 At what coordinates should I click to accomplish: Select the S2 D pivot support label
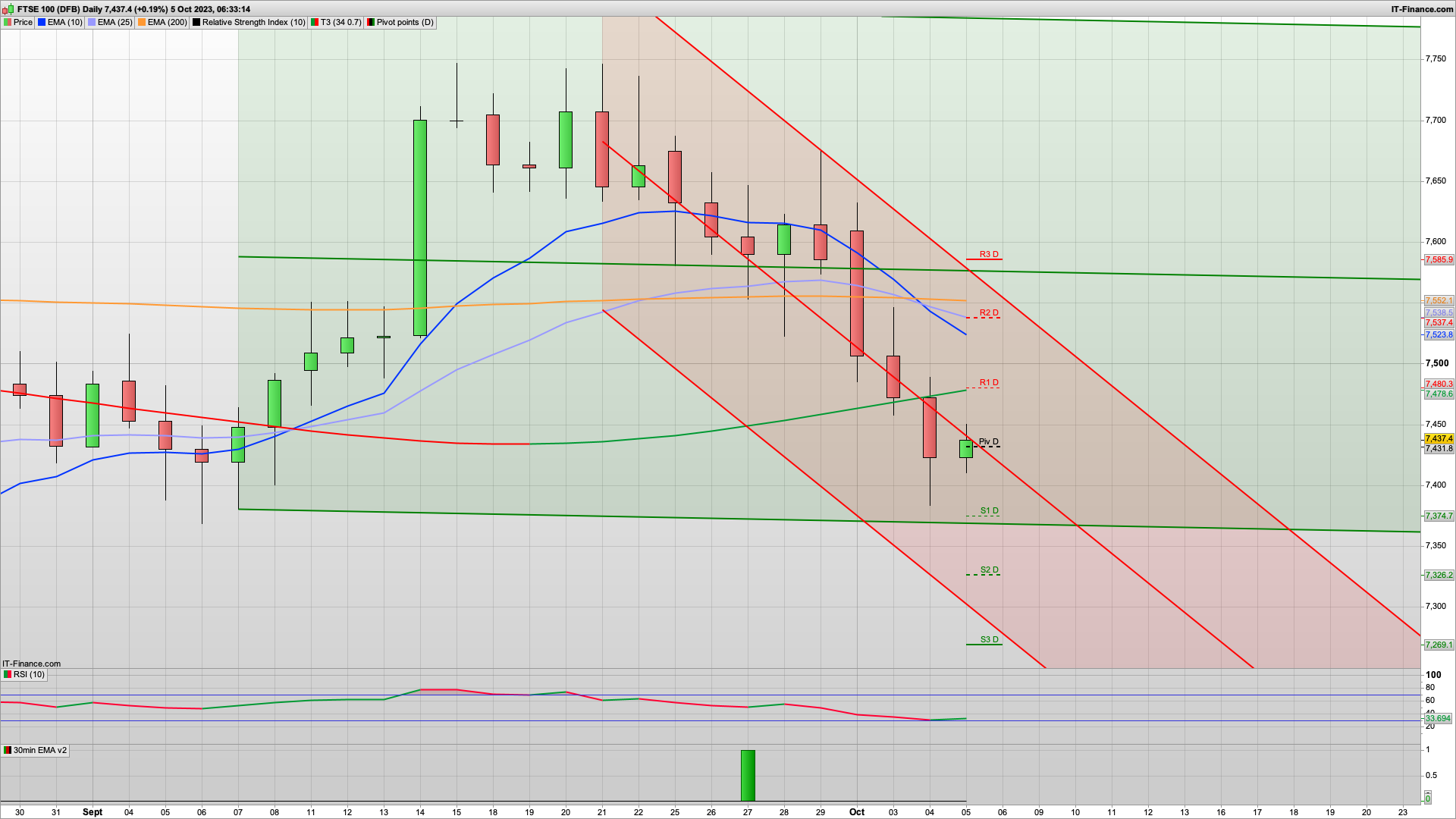[x=989, y=570]
